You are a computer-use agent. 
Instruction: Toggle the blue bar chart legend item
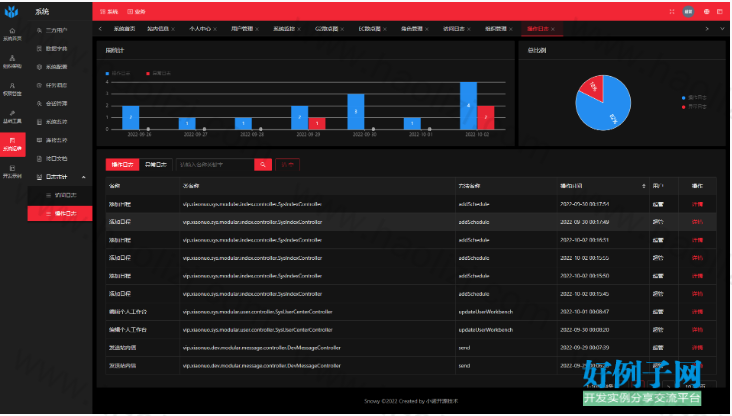[x=118, y=73]
